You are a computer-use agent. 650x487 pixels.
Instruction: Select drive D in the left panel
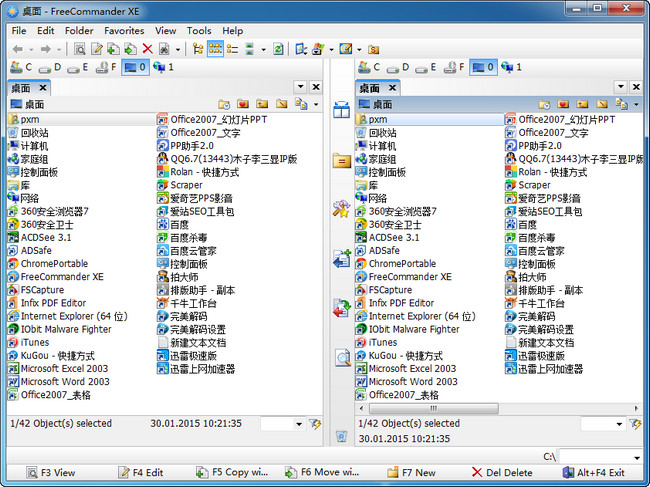click(x=50, y=67)
